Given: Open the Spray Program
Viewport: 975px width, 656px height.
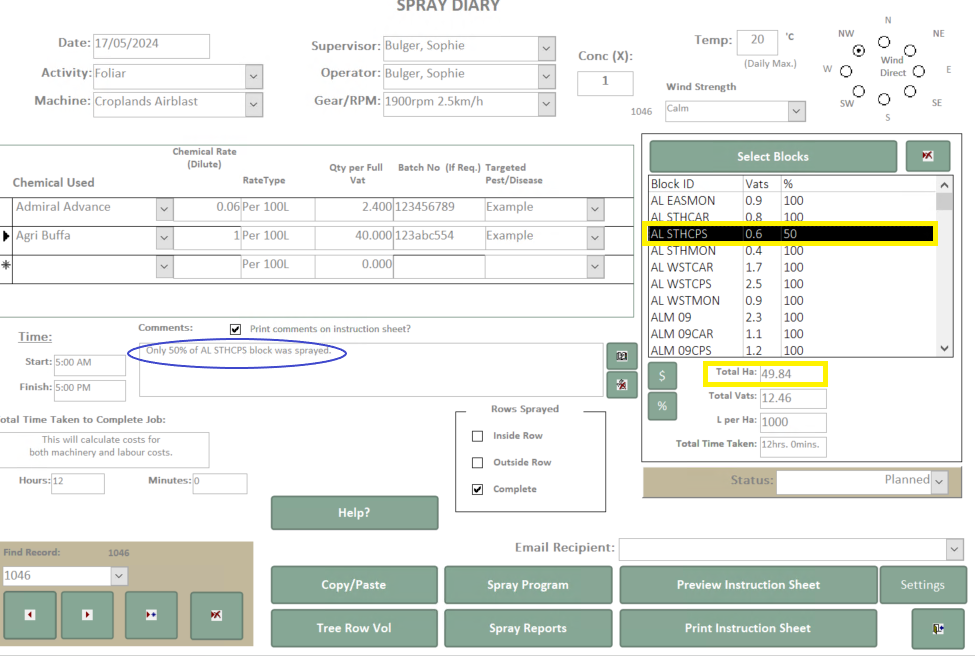Looking at the screenshot, I should (x=528, y=585).
